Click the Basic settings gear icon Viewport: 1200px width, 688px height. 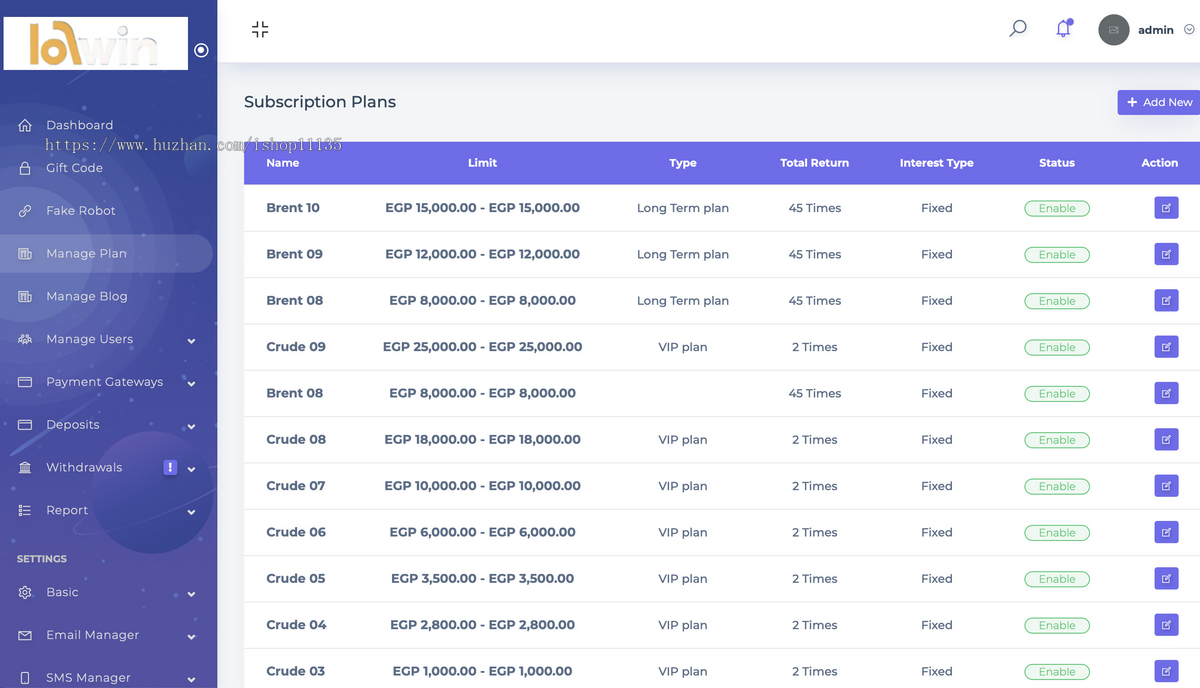[x=25, y=593]
